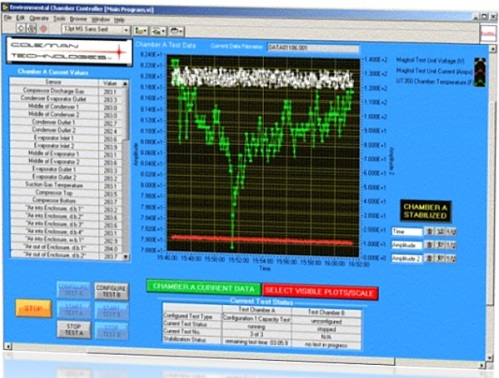Click the window horizontal scrollbar right arrow

click(482, 365)
